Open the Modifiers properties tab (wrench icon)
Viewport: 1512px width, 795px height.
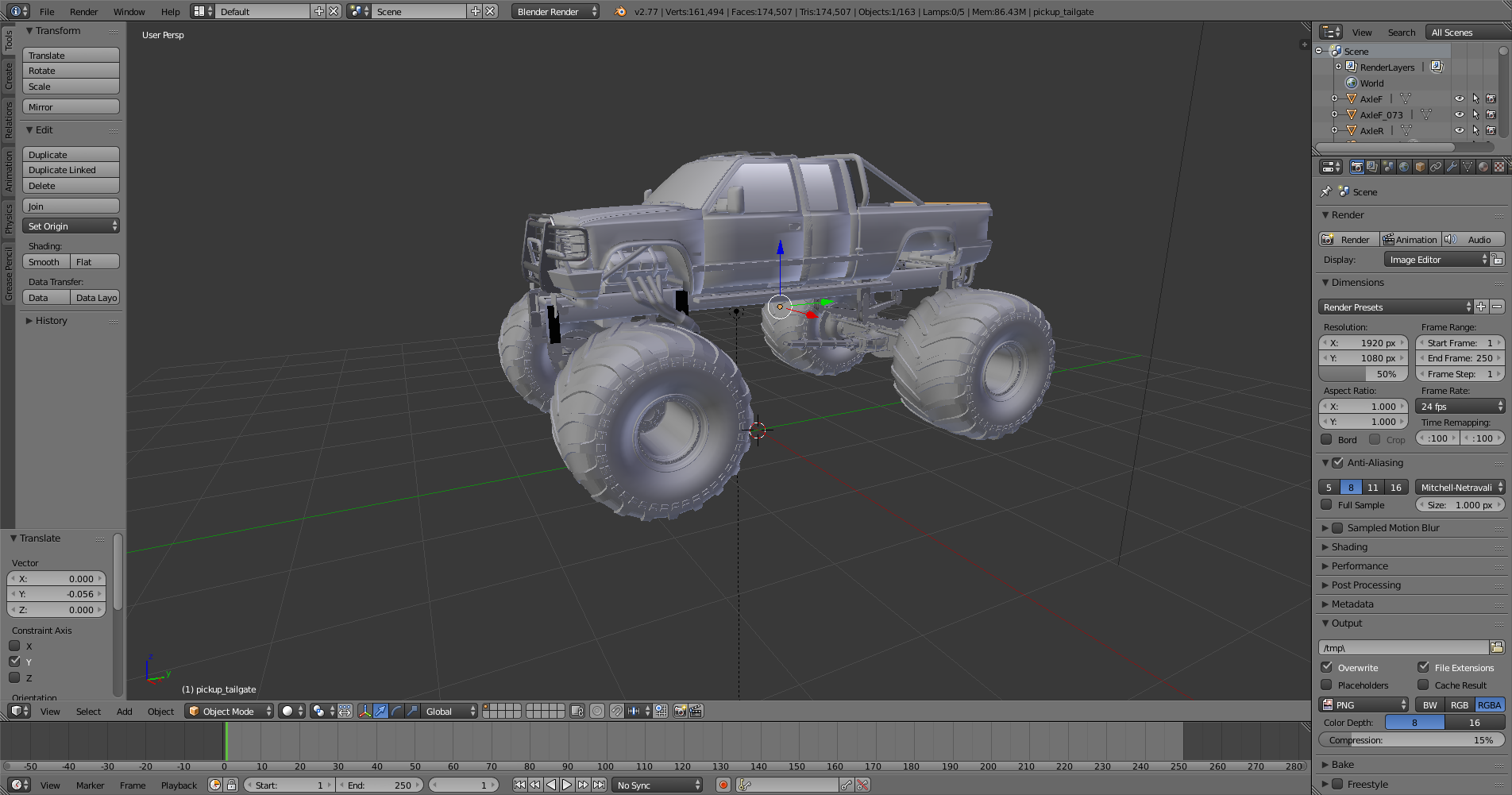pos(1452,167)
